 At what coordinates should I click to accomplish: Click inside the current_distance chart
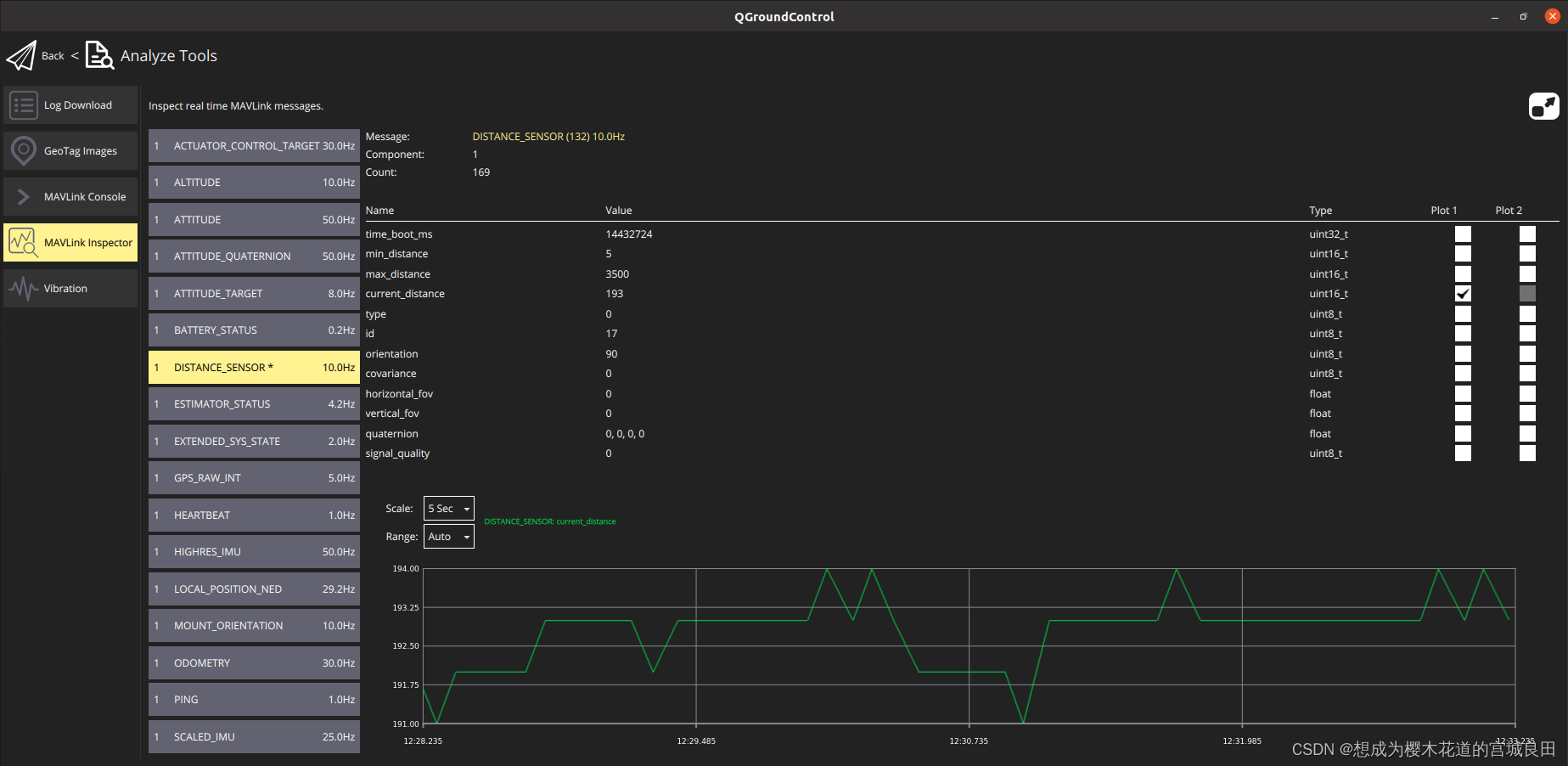pos(969,646)
